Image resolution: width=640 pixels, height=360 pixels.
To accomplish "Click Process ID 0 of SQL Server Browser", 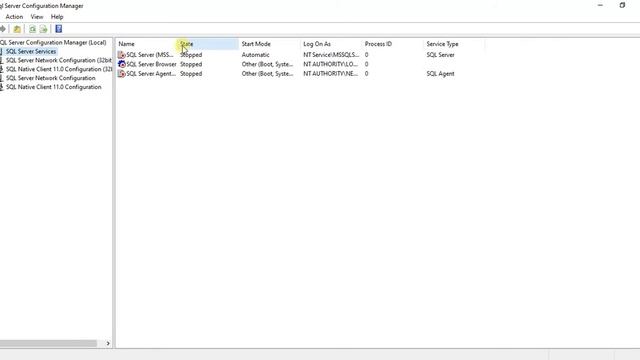I will click(367, 64).
